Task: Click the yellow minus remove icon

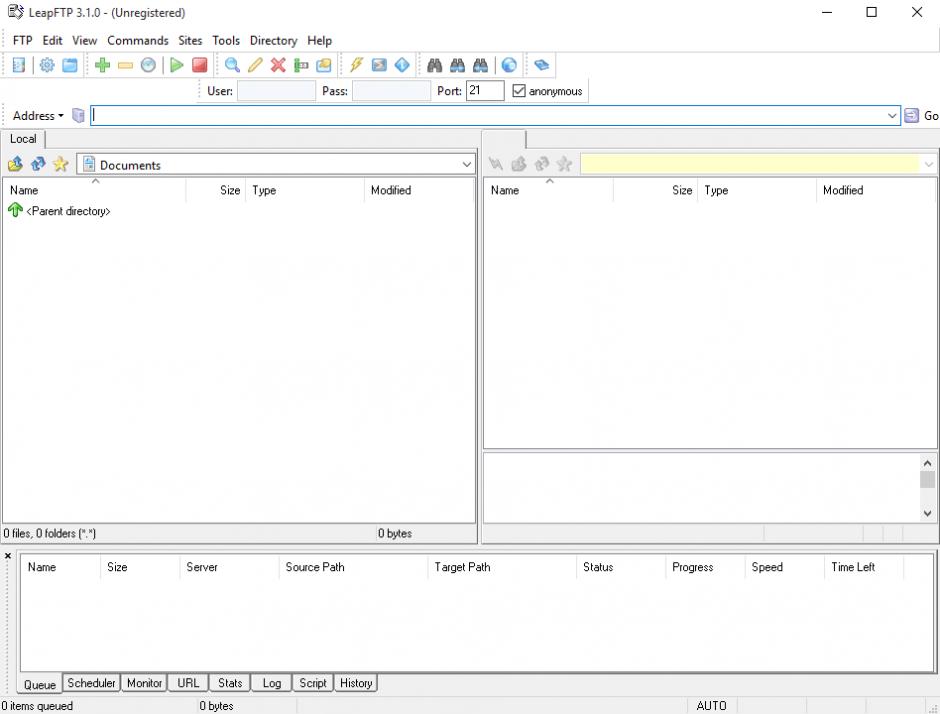Action: tap(125, 65)
